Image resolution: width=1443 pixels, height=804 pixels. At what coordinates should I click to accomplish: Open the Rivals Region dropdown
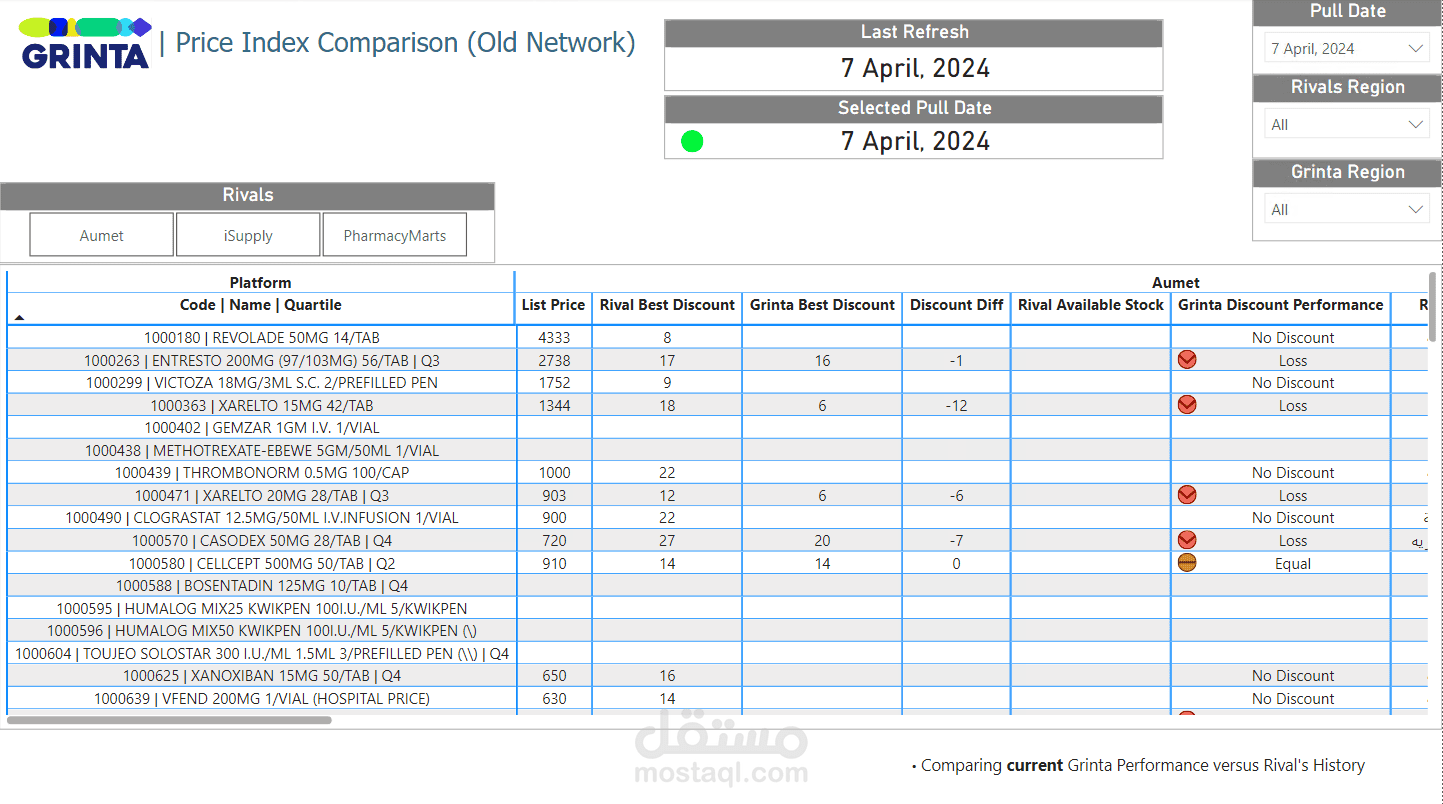click(1347, 124)
